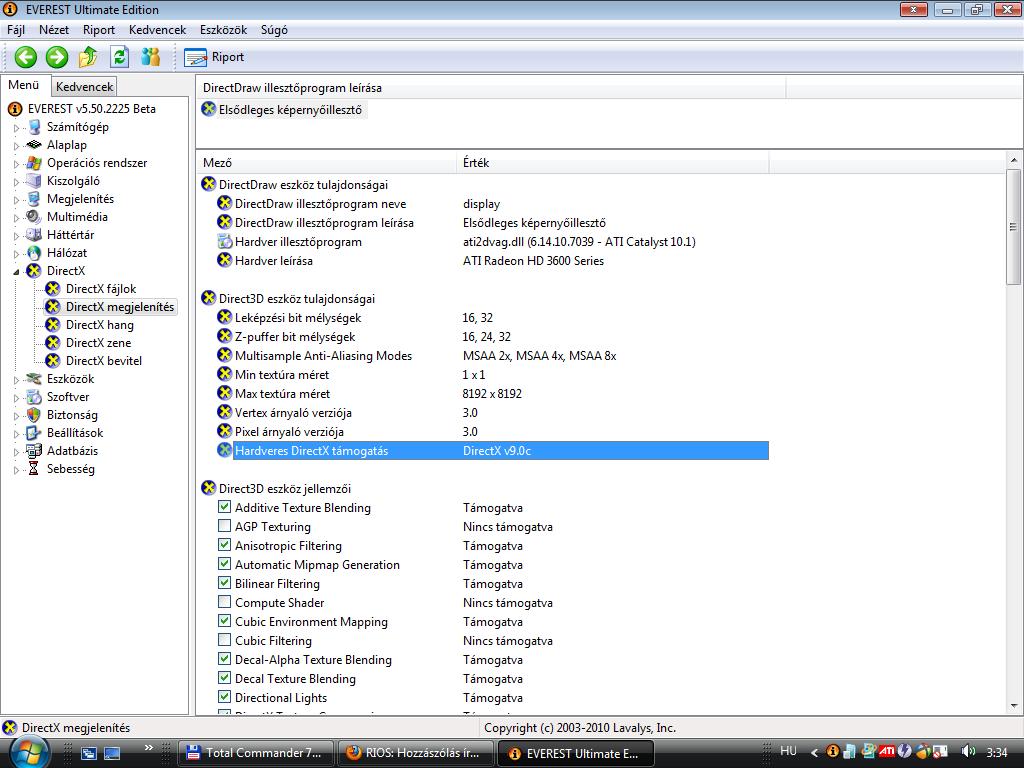
Task: Click the Riport toolbar button
Action: 214,57
